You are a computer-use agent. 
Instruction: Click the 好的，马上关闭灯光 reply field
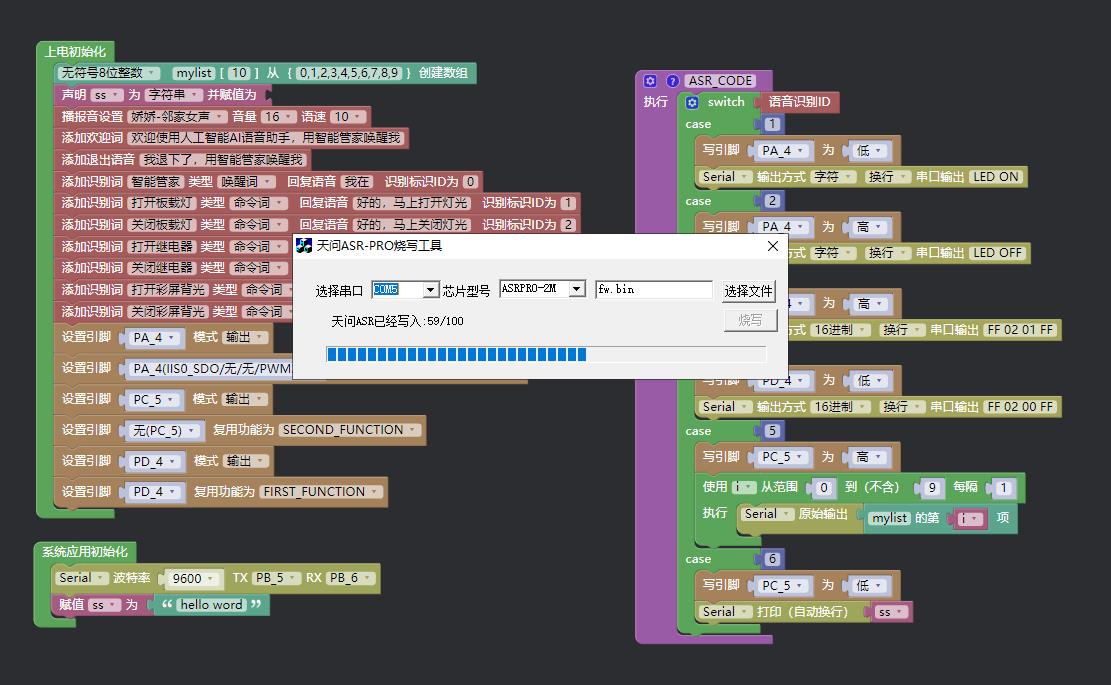[x=412, y=225]
